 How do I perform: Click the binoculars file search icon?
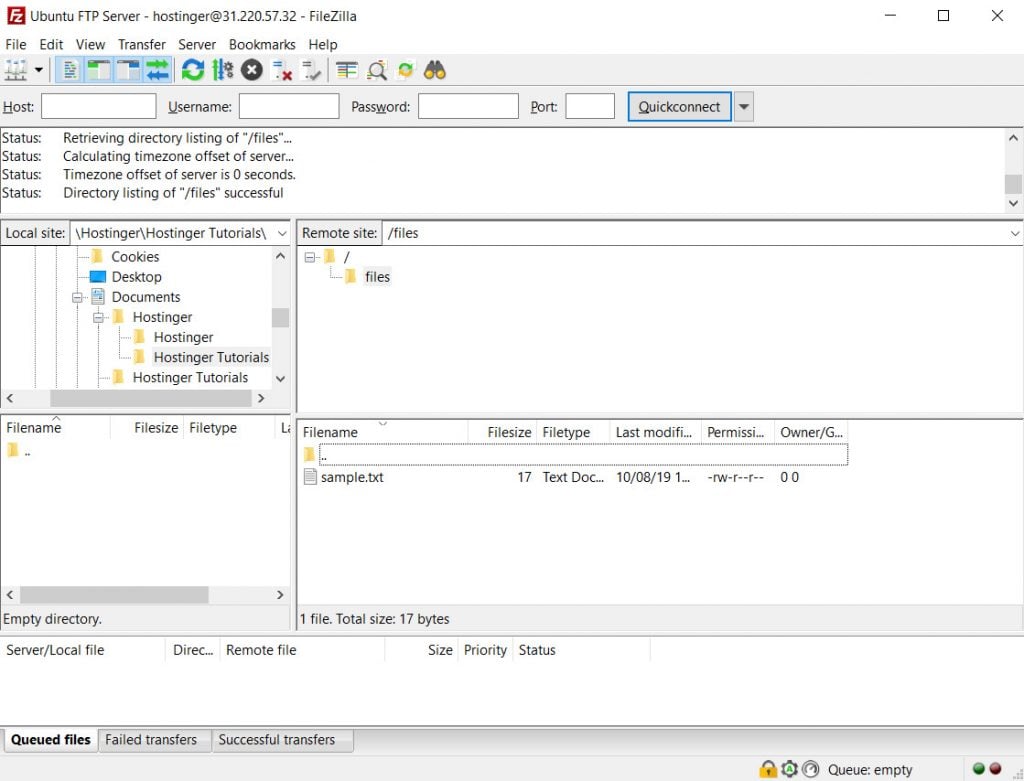(x=434, y=70)
